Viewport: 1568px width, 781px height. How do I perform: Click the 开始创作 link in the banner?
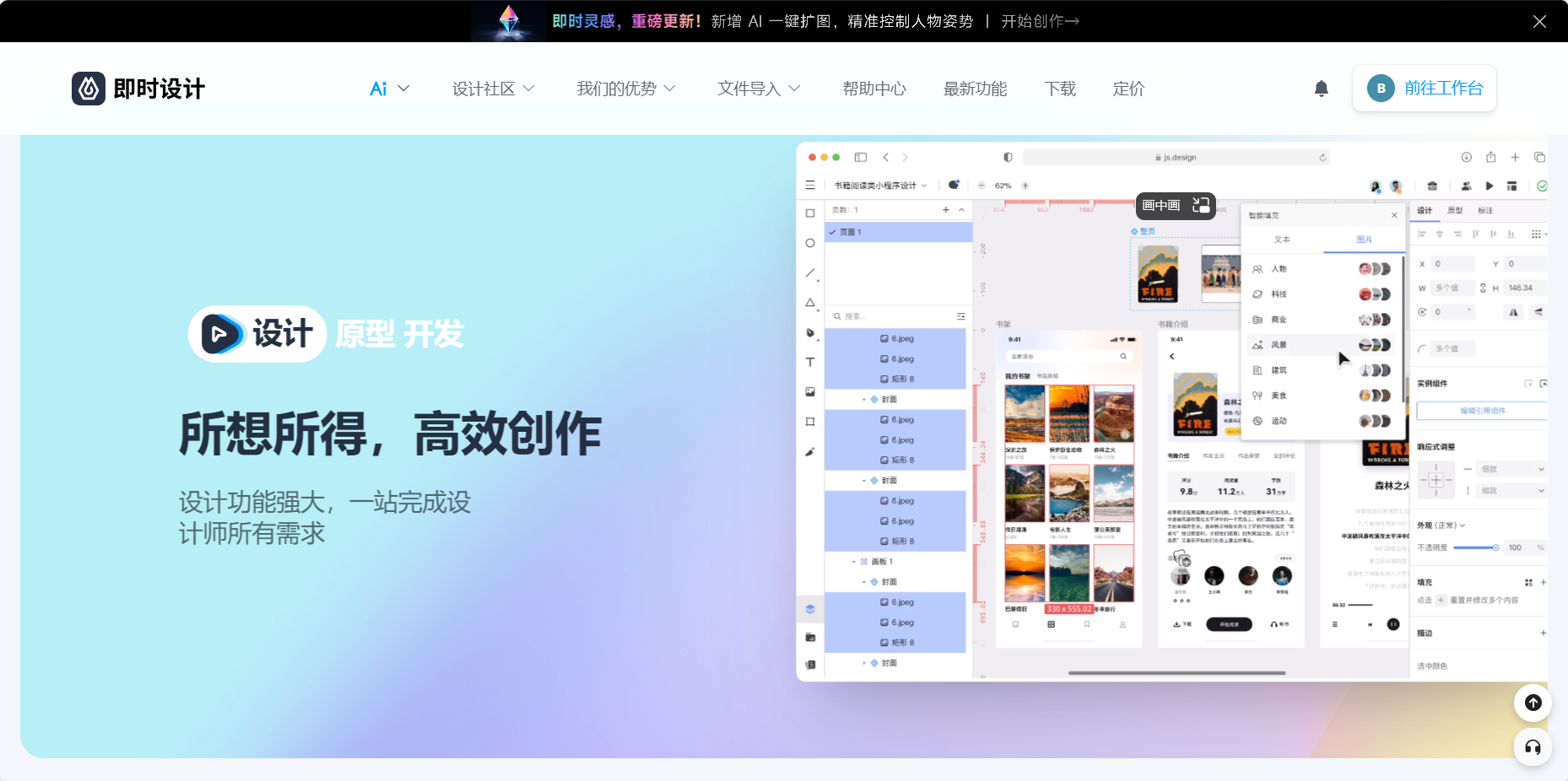1040,21
